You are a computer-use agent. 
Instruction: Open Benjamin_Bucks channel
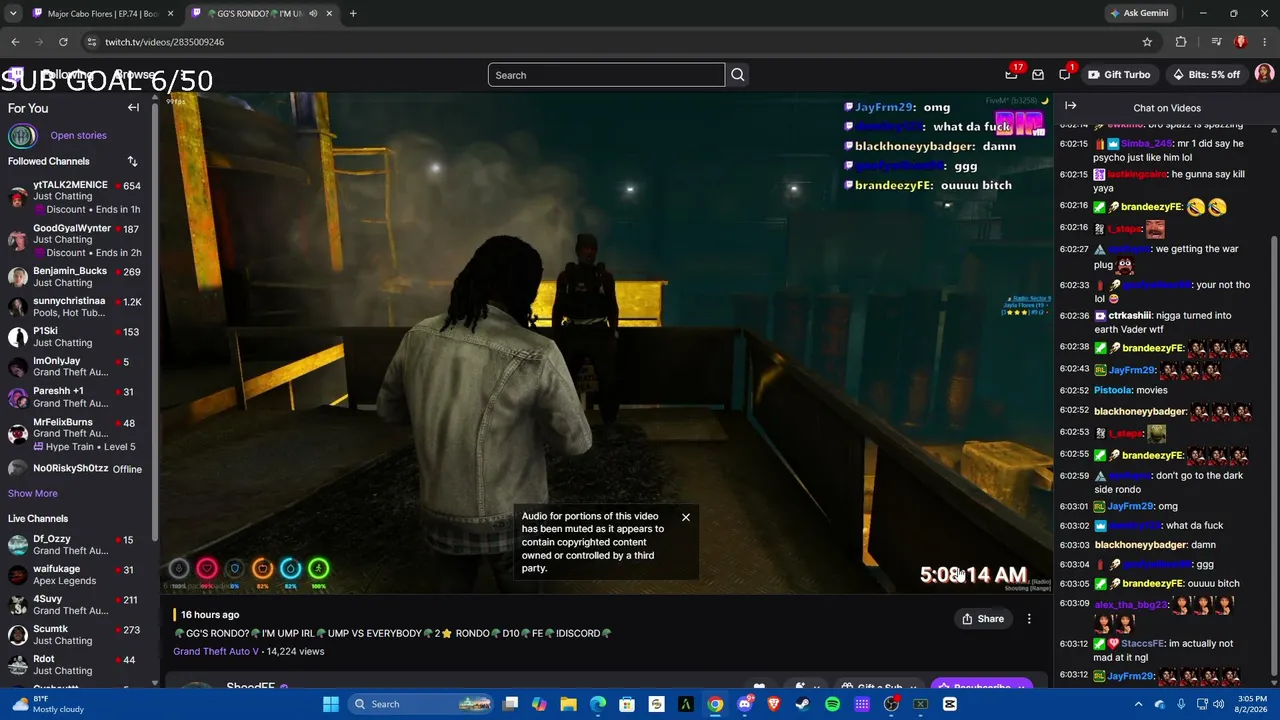pyautogui.click(x=75, y=277)
